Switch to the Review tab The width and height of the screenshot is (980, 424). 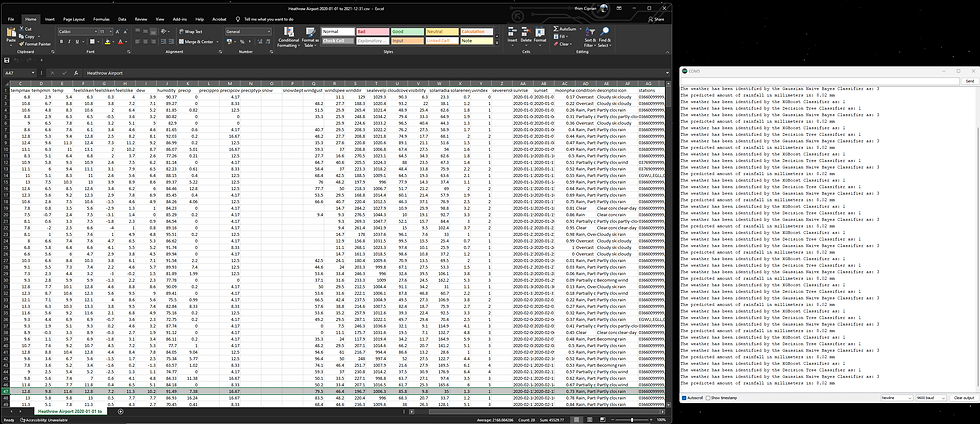tap(141, 19)
